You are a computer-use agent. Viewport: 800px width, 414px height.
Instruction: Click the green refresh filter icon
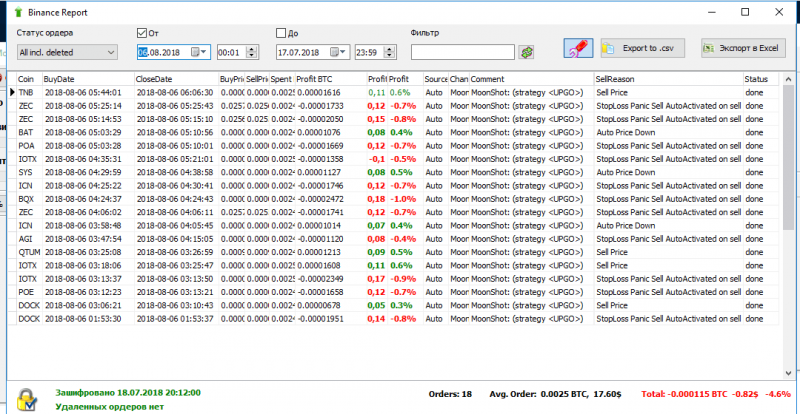526,52
